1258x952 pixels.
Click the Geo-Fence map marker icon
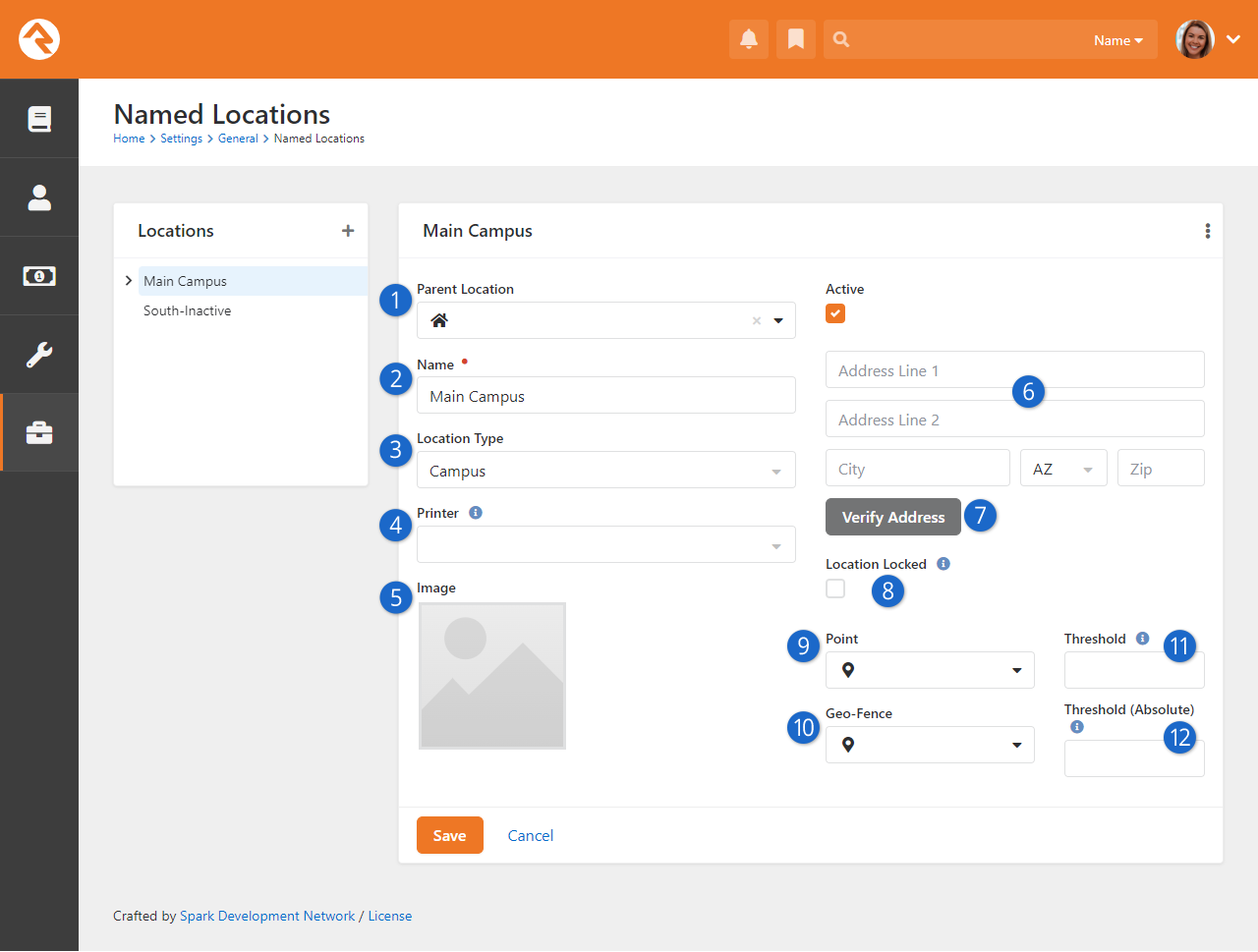click(848, 745)
